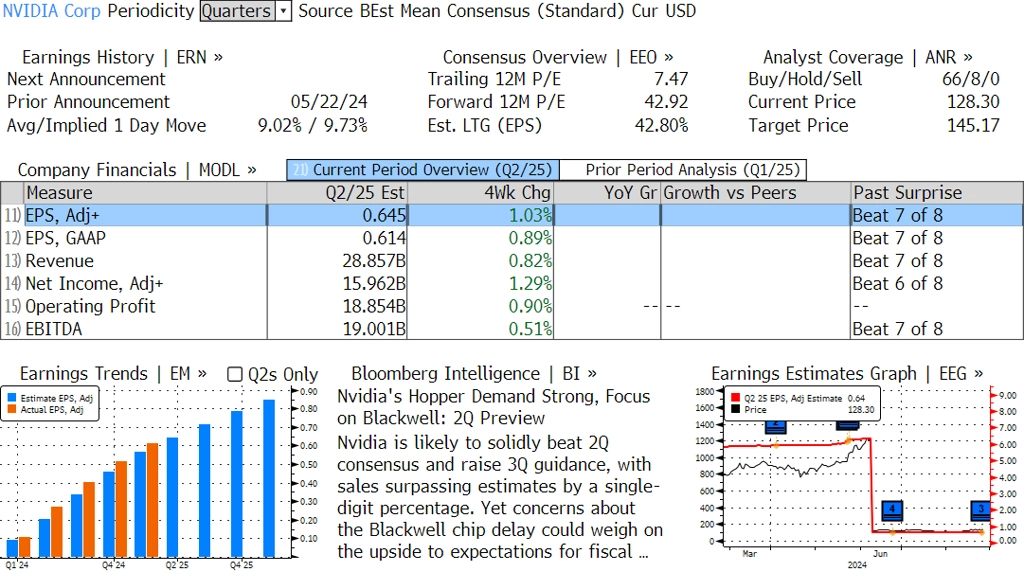Click the 145.17 target price value

(x=973, y=125)
